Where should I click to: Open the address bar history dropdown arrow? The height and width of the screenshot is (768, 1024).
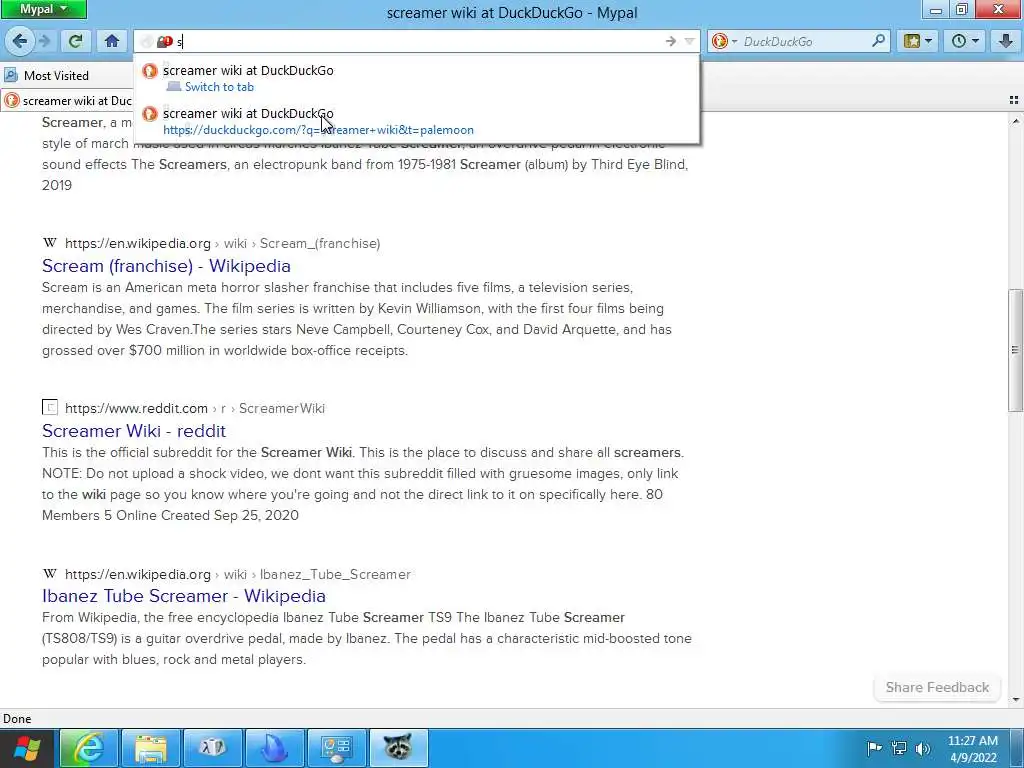[690, 42]
